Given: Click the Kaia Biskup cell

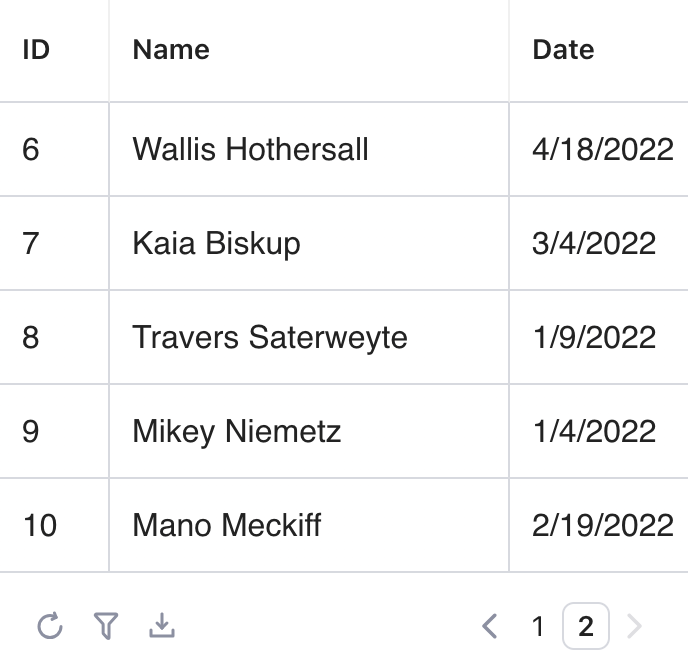Looking at the screenshot, I should tap(216, 243).
